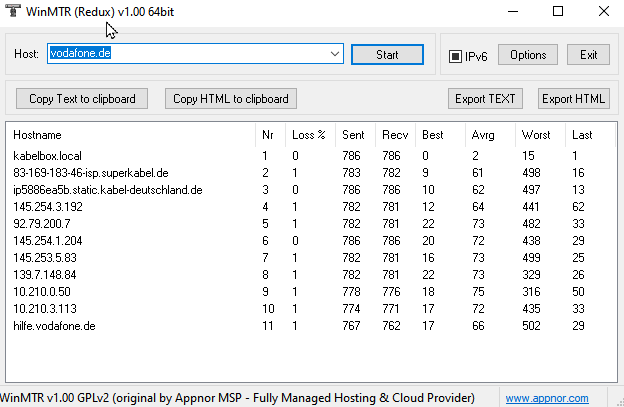This screenshot has height=407, width=624.
Task: Copy Text to clipboard
Action: pos(82,99)
